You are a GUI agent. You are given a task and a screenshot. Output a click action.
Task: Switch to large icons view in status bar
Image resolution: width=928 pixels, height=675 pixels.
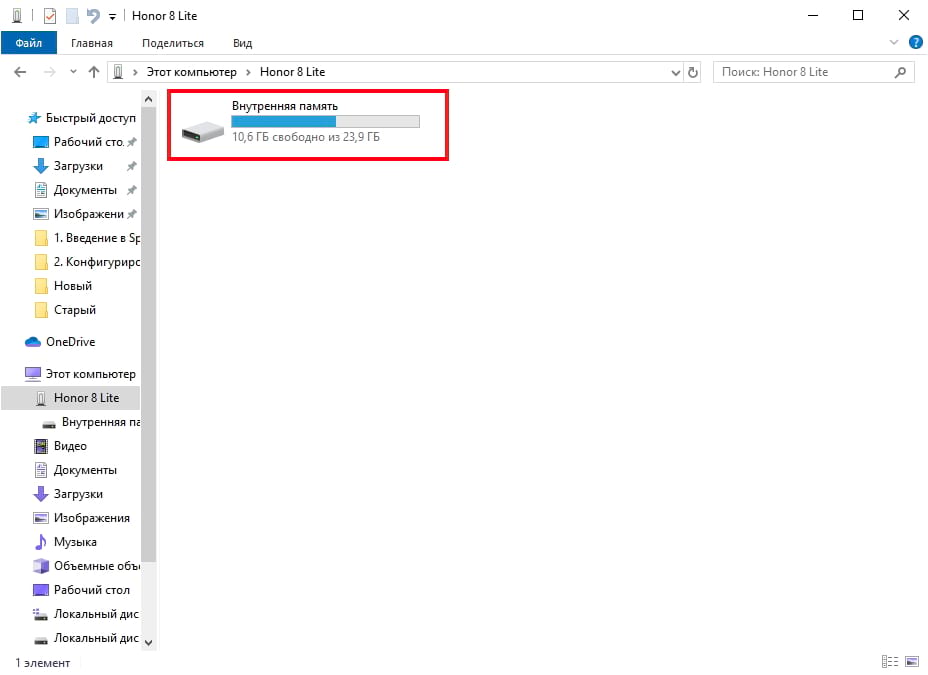[x=912, y=662]
